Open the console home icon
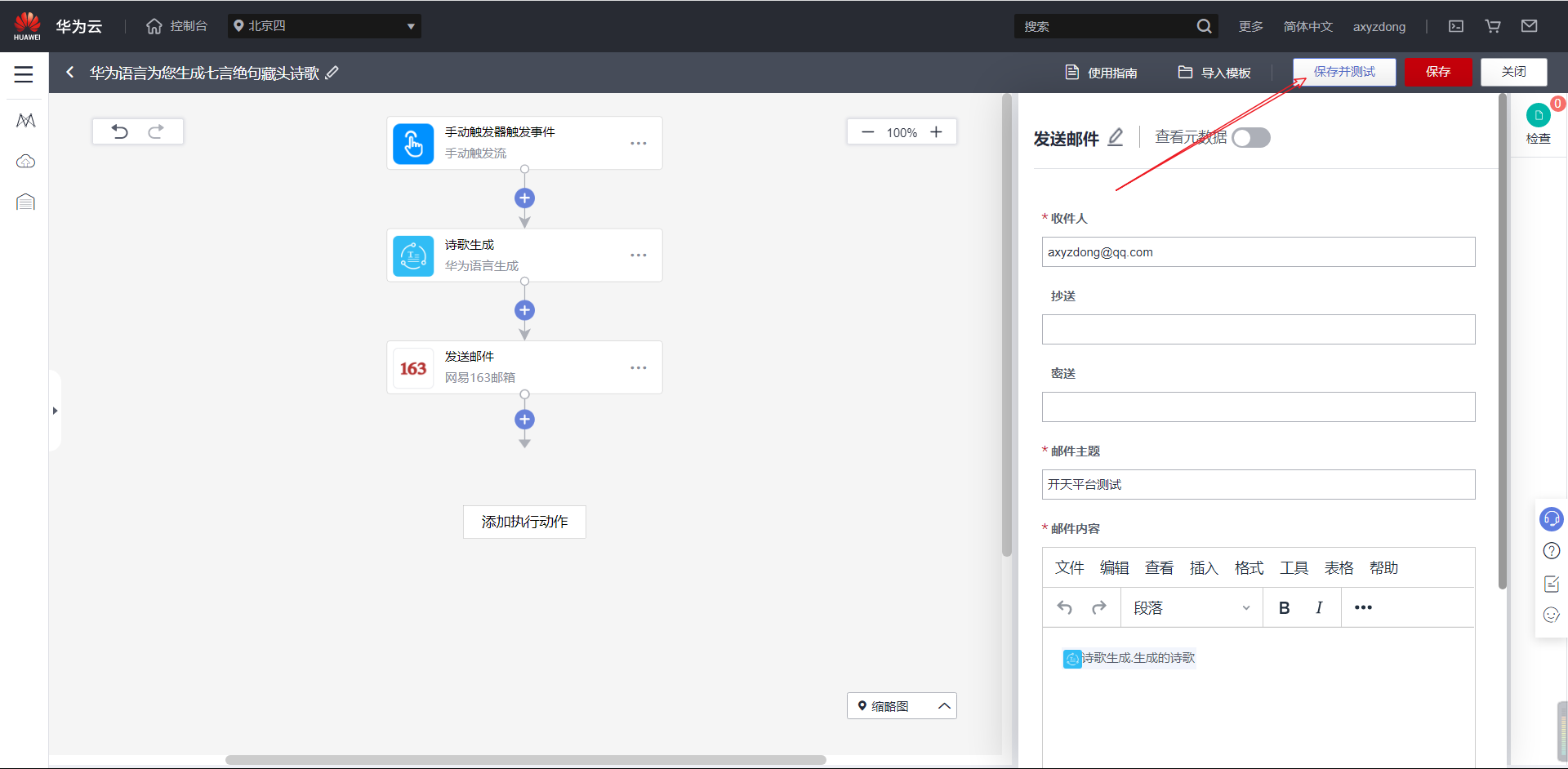This screenshot has height=769, width=1568. [x=154, y=26]
